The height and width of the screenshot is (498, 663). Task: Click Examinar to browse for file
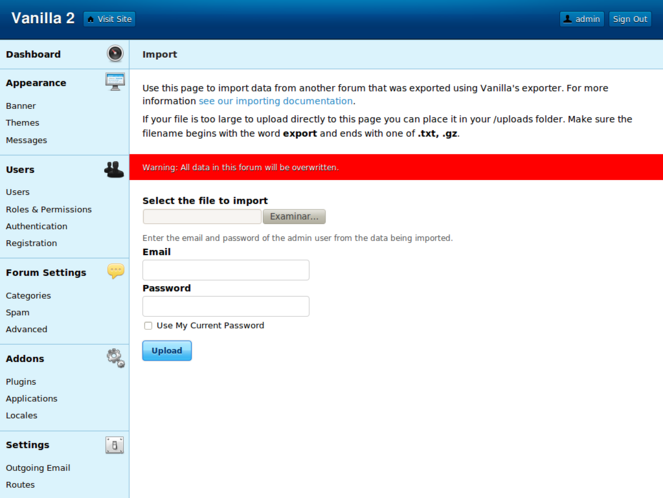point(294,216)
